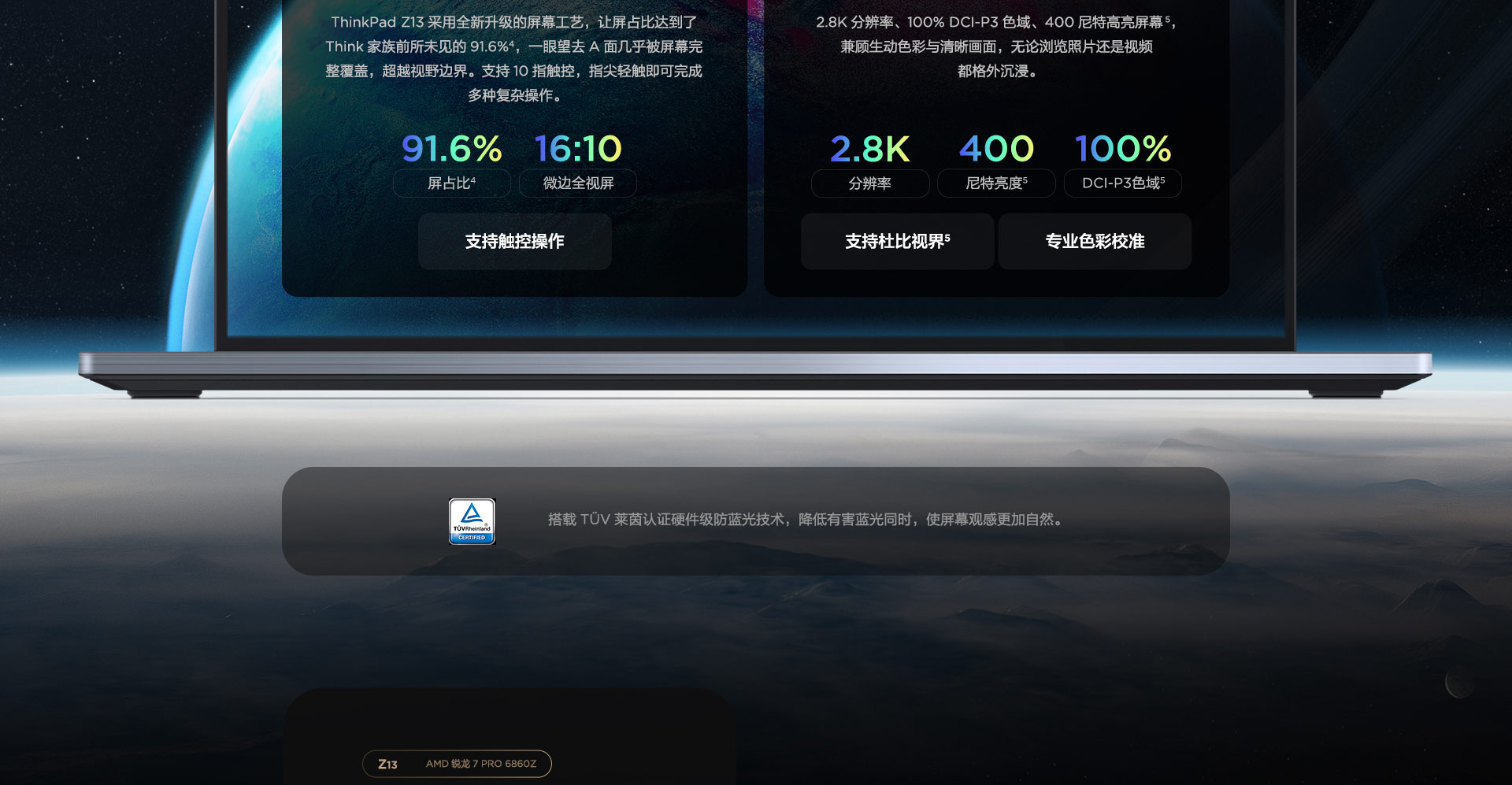Click the 屏占比 label pill
The width and height of the screenshot is (1512, 785).
coord(452,183)
